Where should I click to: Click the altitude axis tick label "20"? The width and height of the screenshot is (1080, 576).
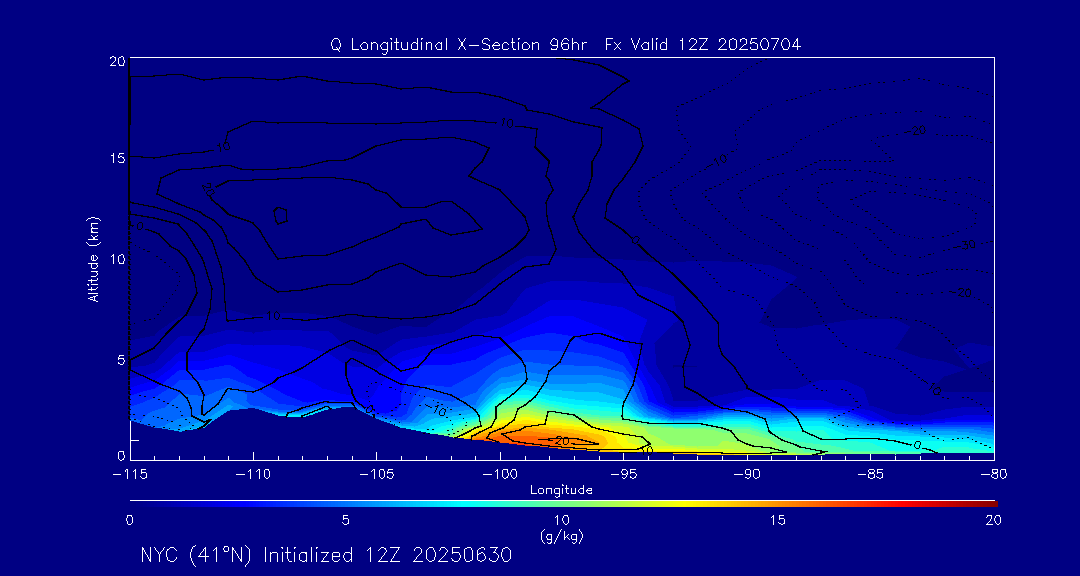(117, 61)
